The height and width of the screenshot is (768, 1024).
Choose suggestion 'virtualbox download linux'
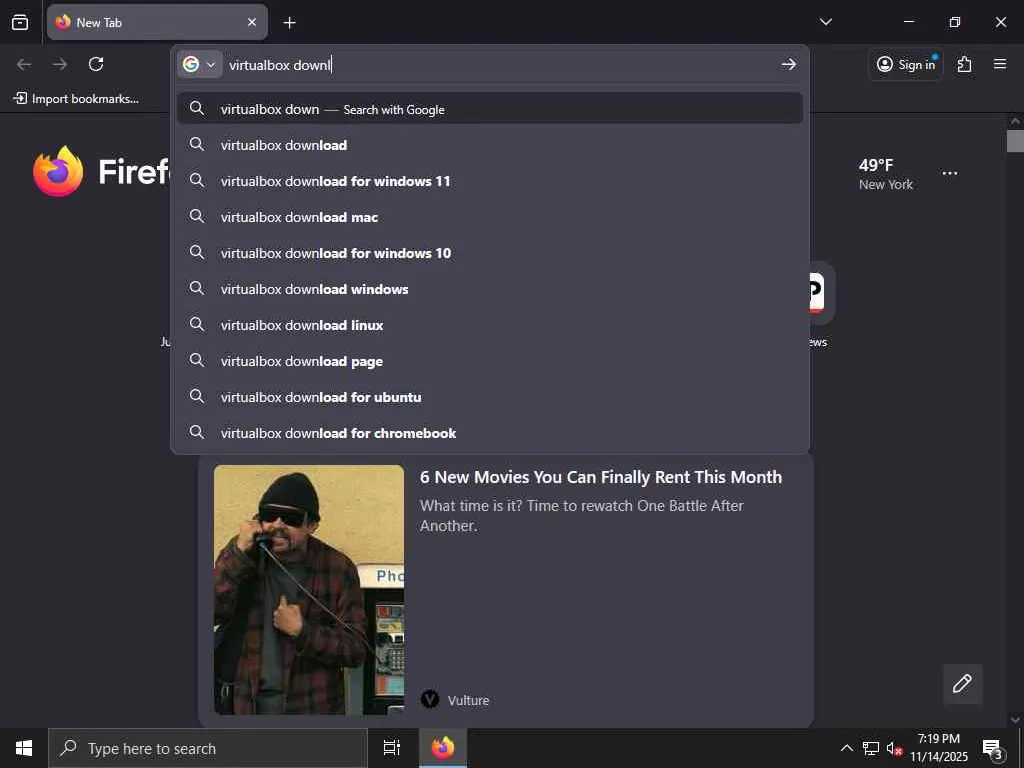coord(490,325)
